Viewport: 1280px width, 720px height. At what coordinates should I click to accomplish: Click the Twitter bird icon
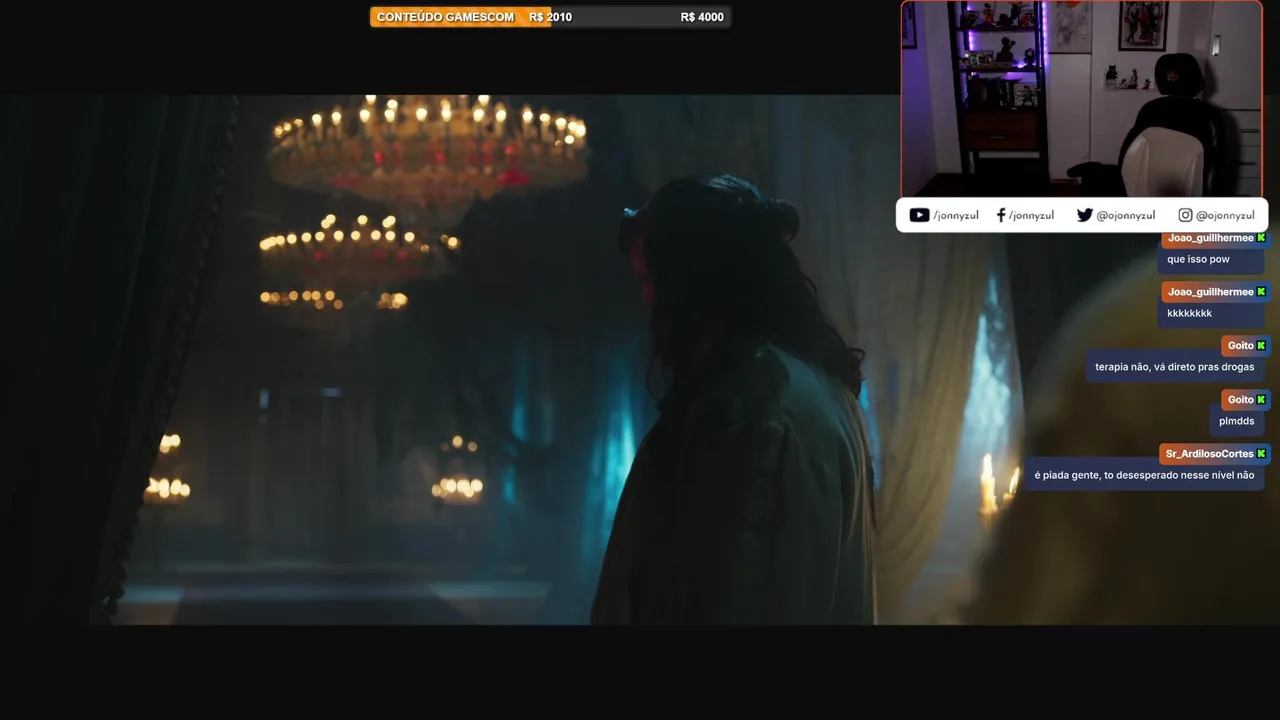(1084, 215)
